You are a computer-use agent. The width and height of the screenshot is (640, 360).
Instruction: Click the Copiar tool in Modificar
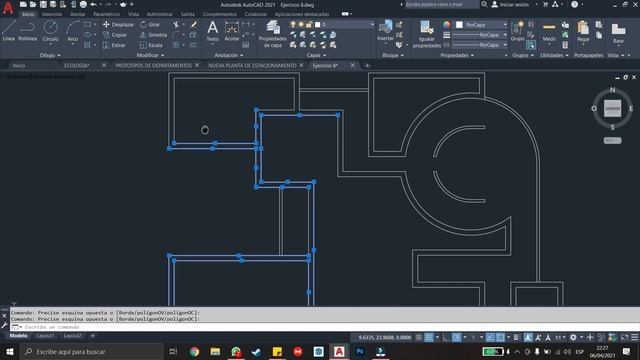[x=115, y=35]
